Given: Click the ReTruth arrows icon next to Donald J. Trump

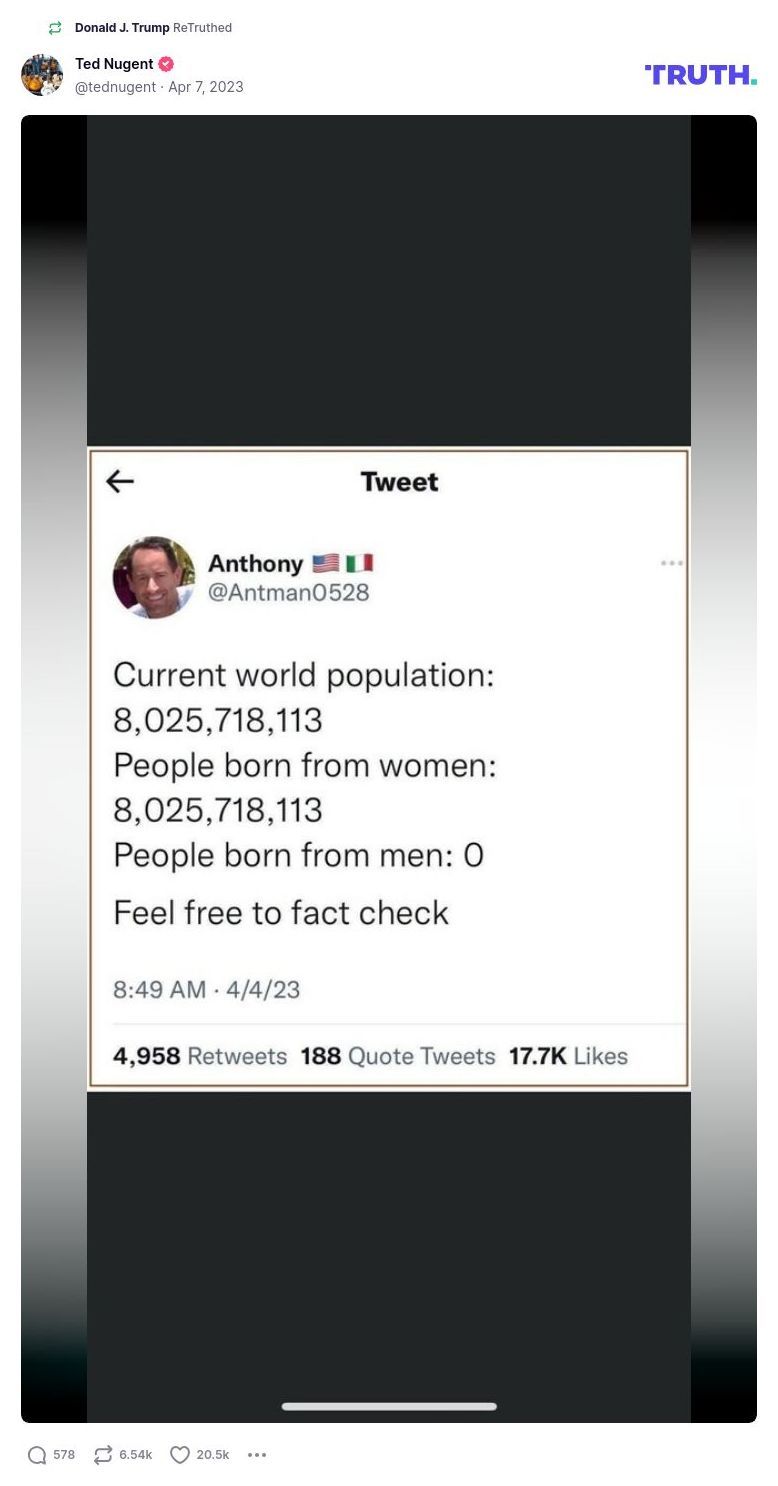Looking at the screenshot, I should coord(54,27).
